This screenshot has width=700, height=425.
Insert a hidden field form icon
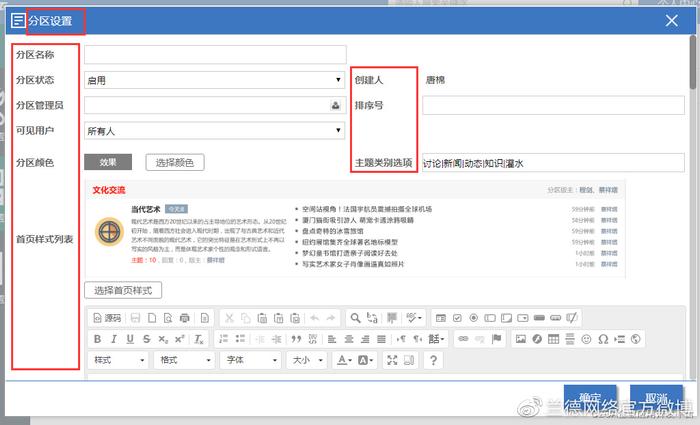(x=571, y=318)
